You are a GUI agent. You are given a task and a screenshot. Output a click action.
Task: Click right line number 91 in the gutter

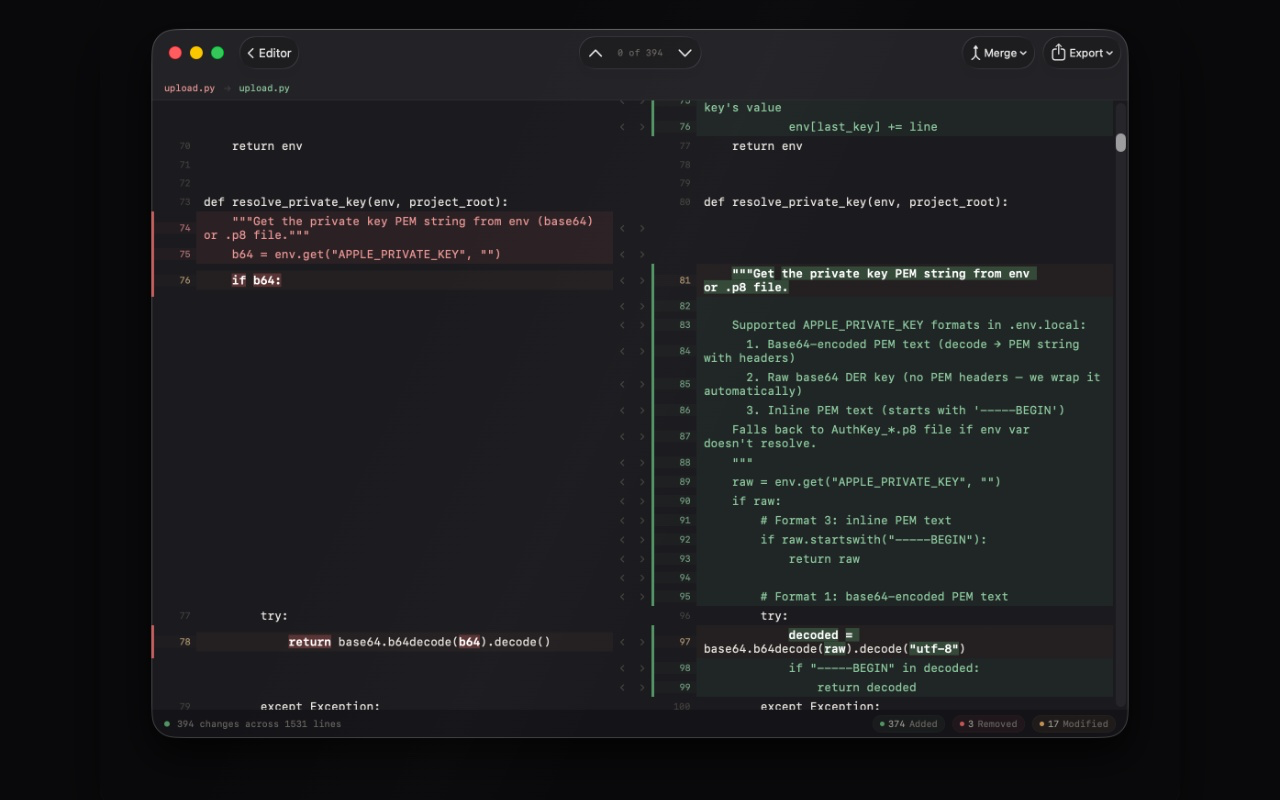pos(685,520)
